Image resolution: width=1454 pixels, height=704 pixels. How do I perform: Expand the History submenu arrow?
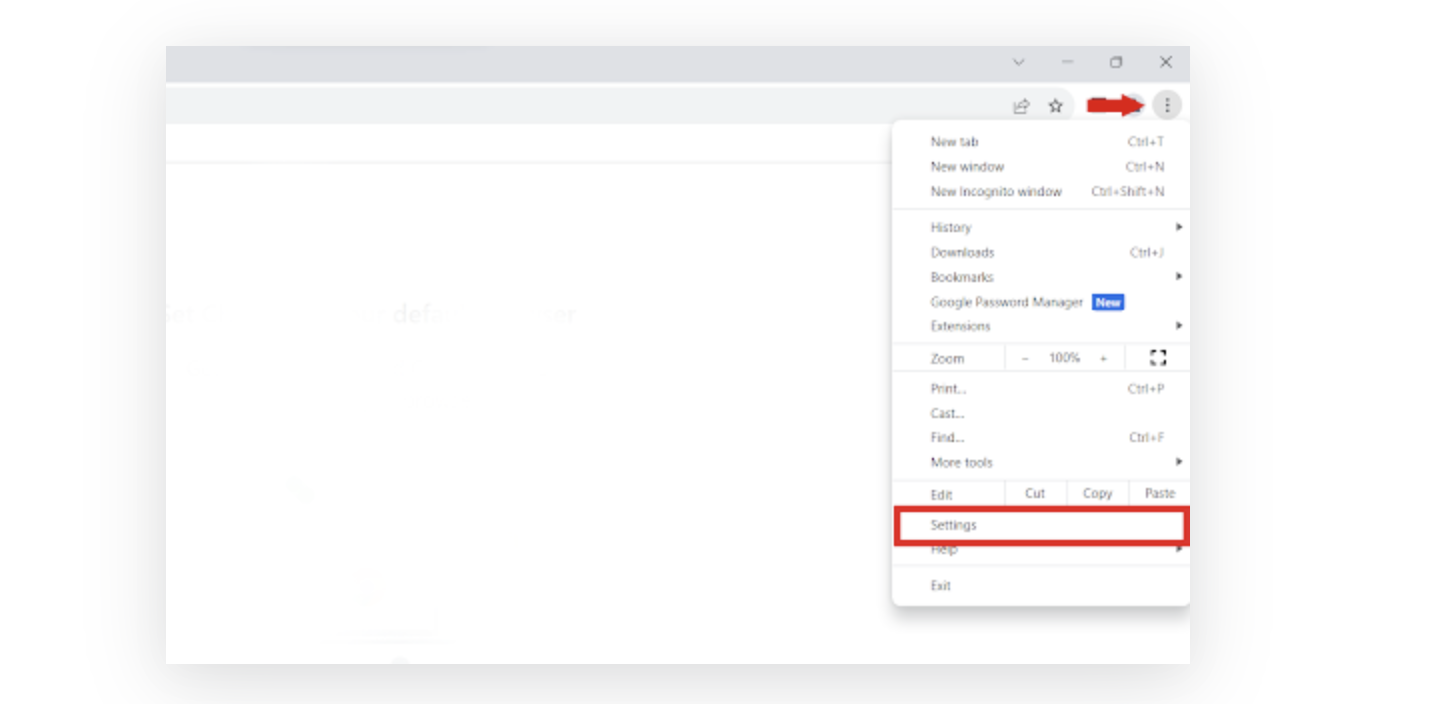pyautogui.click(x=1178, y=227)
